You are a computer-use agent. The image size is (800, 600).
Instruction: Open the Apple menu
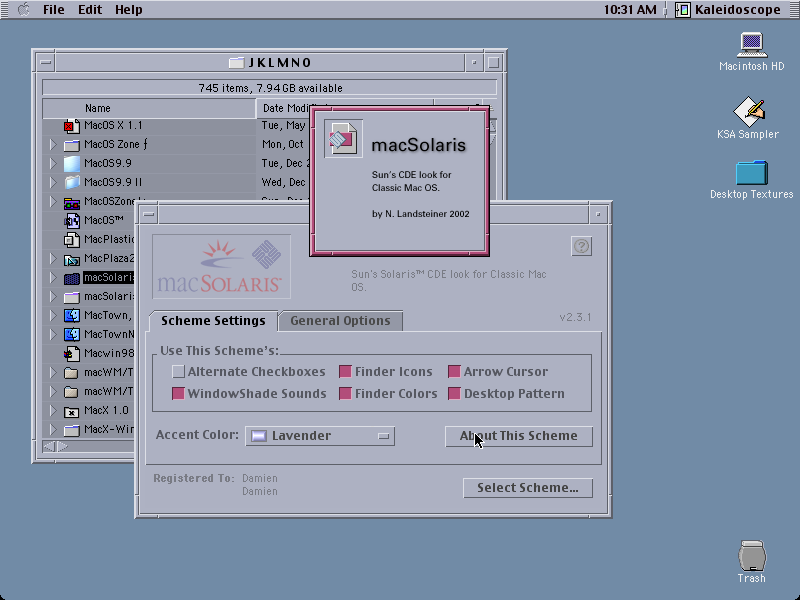(x=23, y=10)
